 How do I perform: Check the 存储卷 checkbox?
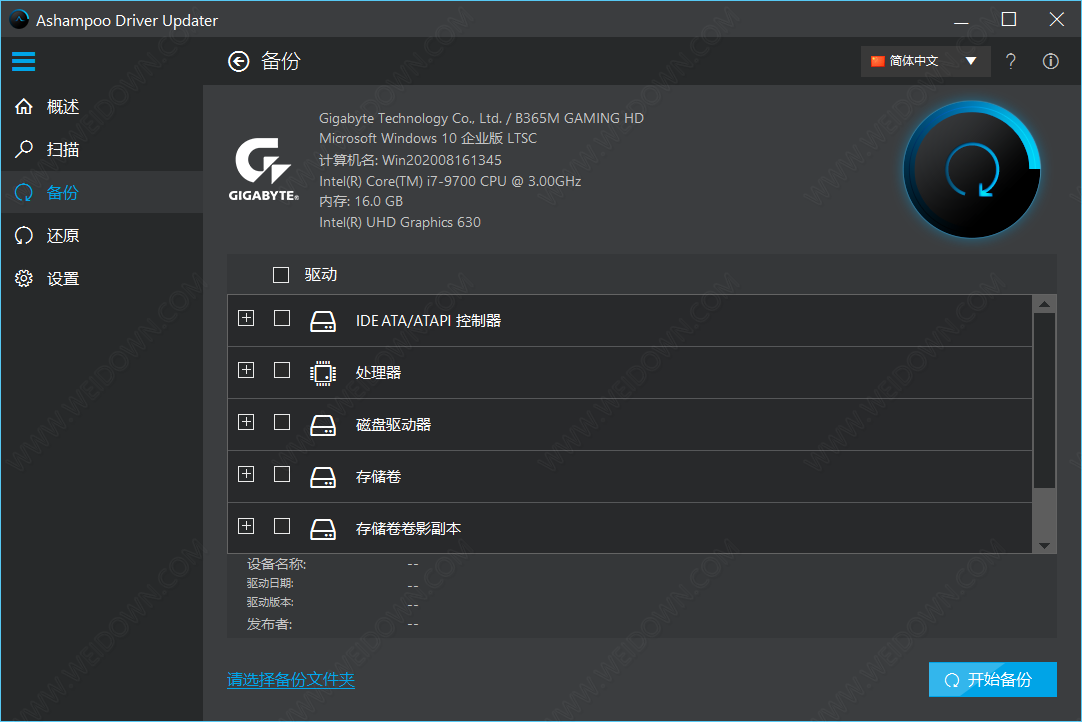tap(282, 474)
